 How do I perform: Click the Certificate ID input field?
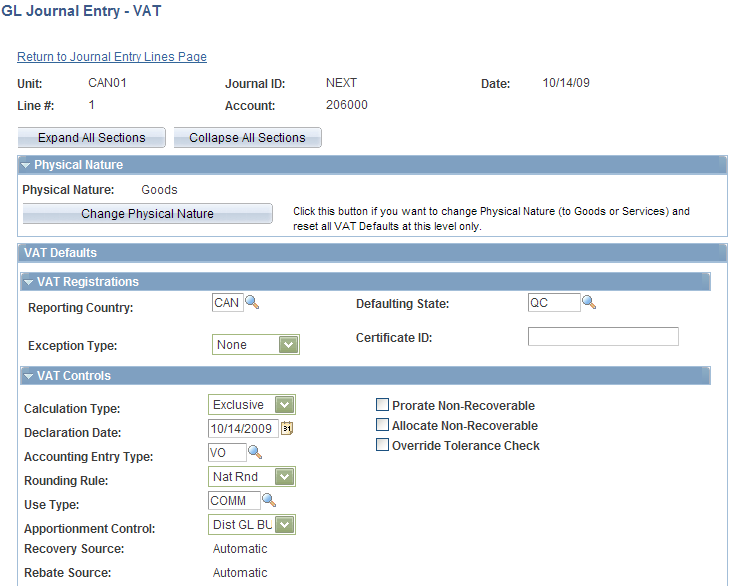[x=603, y=336]
